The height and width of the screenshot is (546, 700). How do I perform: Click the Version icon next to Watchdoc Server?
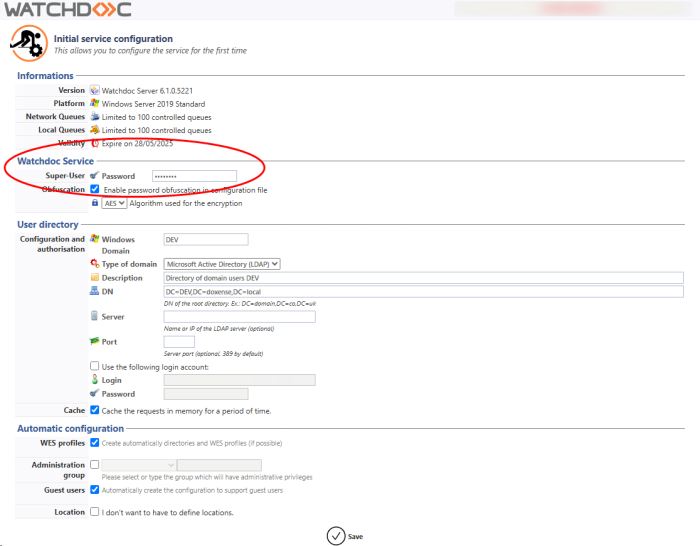pos(95,90)
